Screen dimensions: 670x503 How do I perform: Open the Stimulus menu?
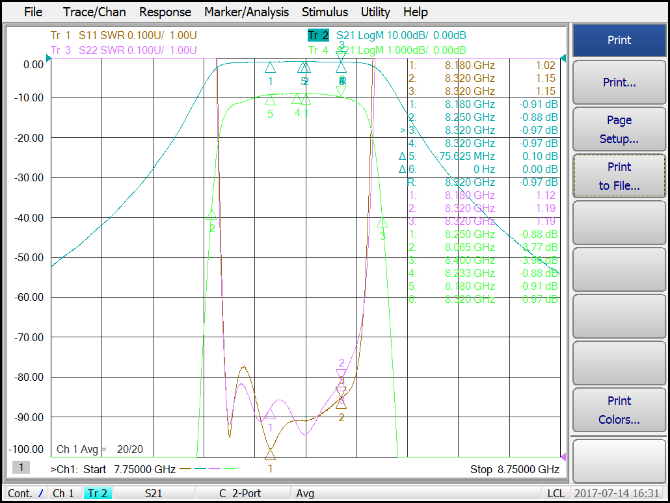[325, 12]
